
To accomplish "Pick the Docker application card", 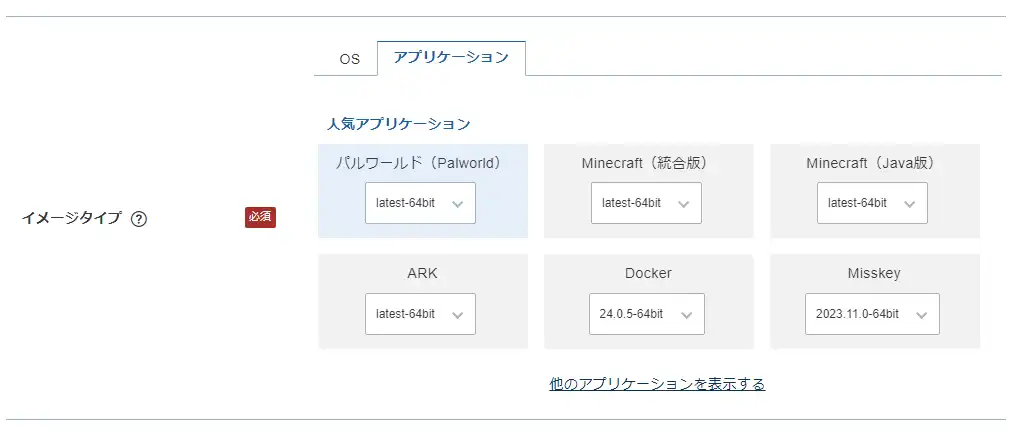I will 649,302.
